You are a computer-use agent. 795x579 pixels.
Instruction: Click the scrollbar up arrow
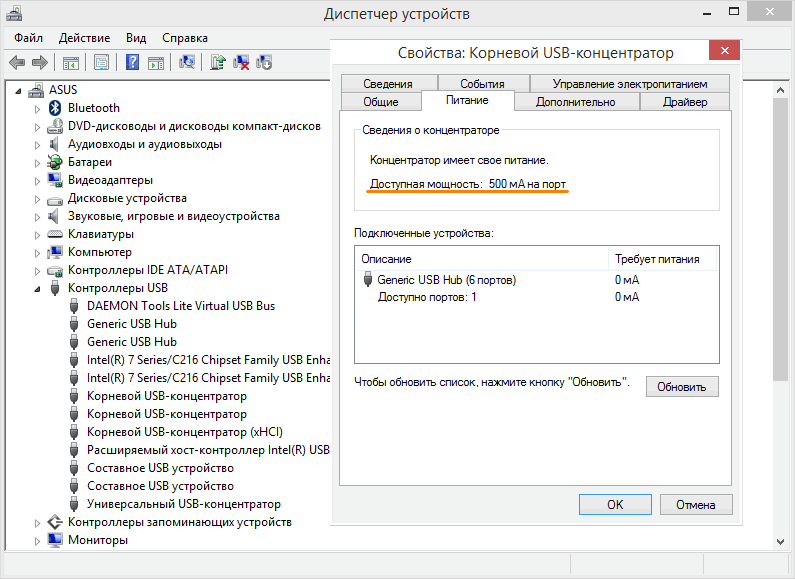[780, 90]
